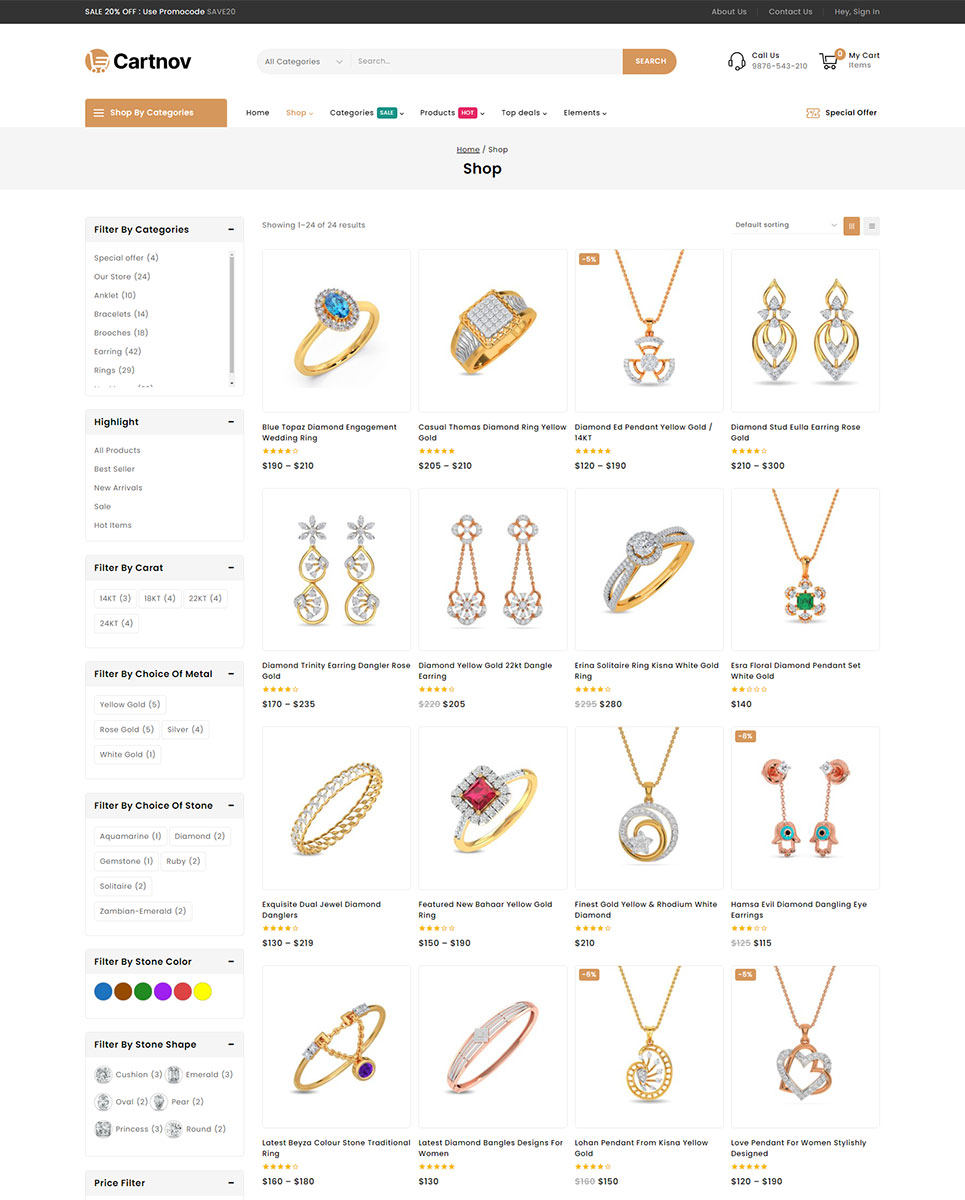Collapse the Filter By Carat panel
This screenshot has height=1200, width=965.
[231, 568]
